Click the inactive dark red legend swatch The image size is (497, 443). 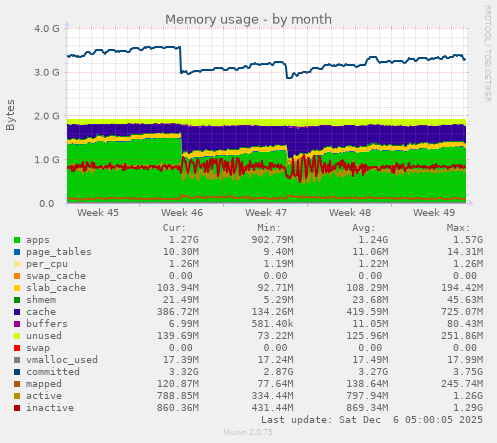tap(17, 408)
